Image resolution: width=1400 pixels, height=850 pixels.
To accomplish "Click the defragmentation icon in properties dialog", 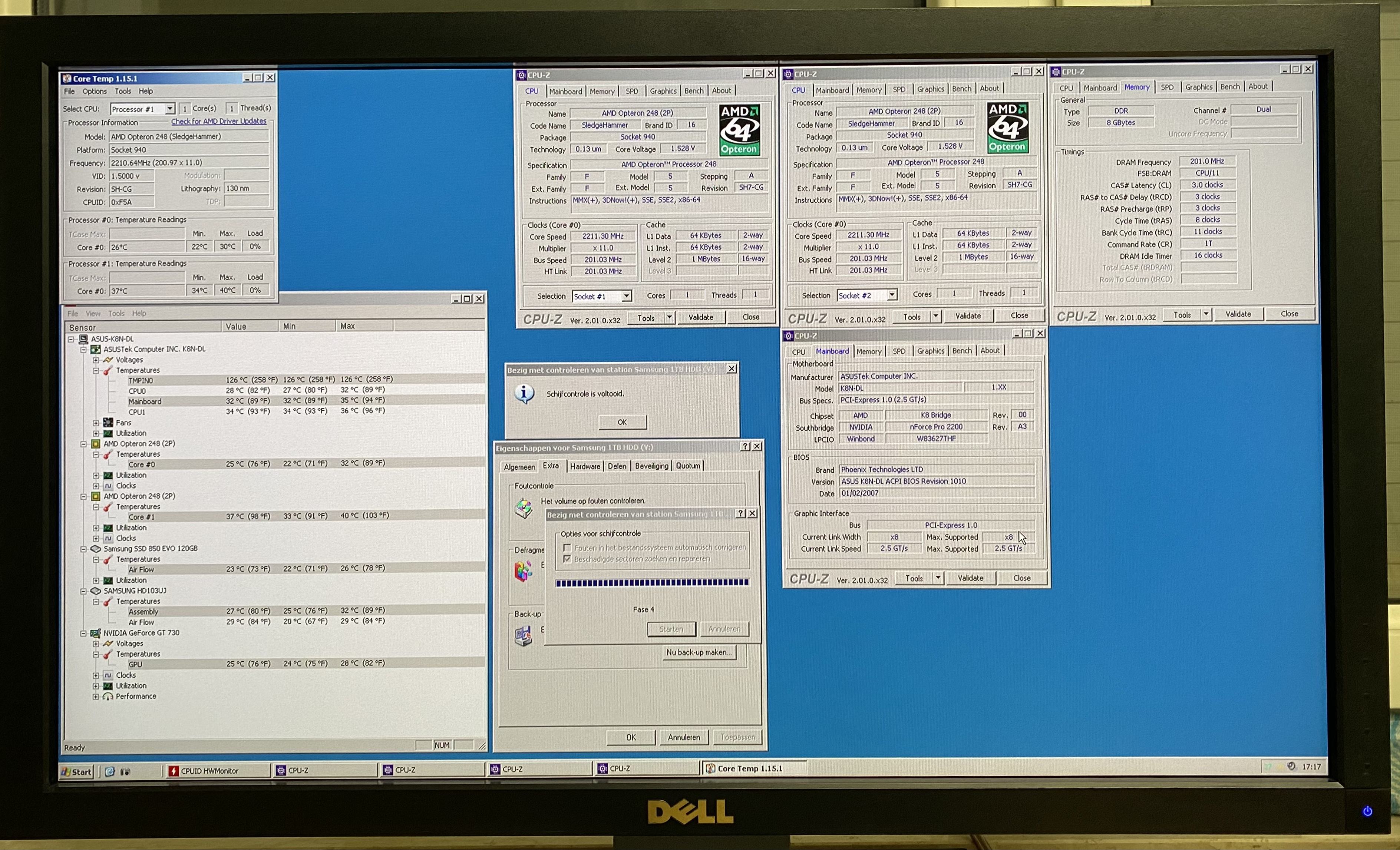I will (523, 571).
